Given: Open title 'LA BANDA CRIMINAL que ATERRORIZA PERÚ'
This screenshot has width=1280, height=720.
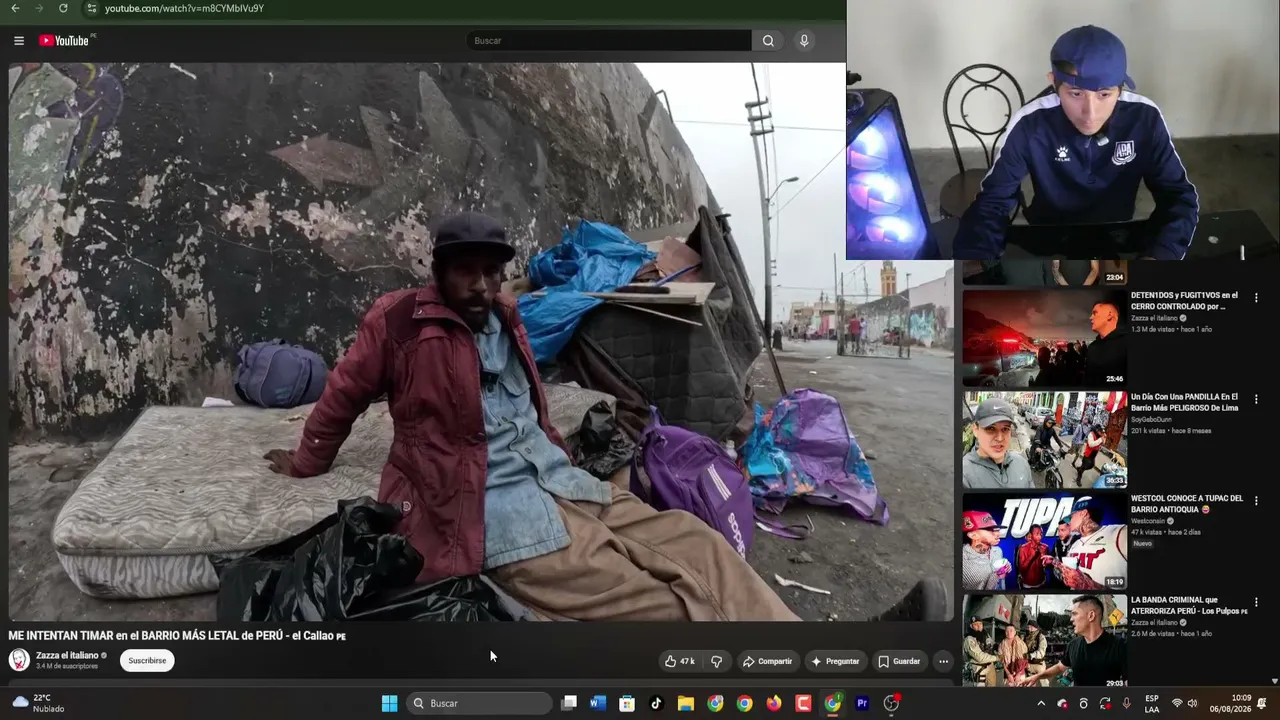Looking at the screenshot, I should pos(1189,605).
